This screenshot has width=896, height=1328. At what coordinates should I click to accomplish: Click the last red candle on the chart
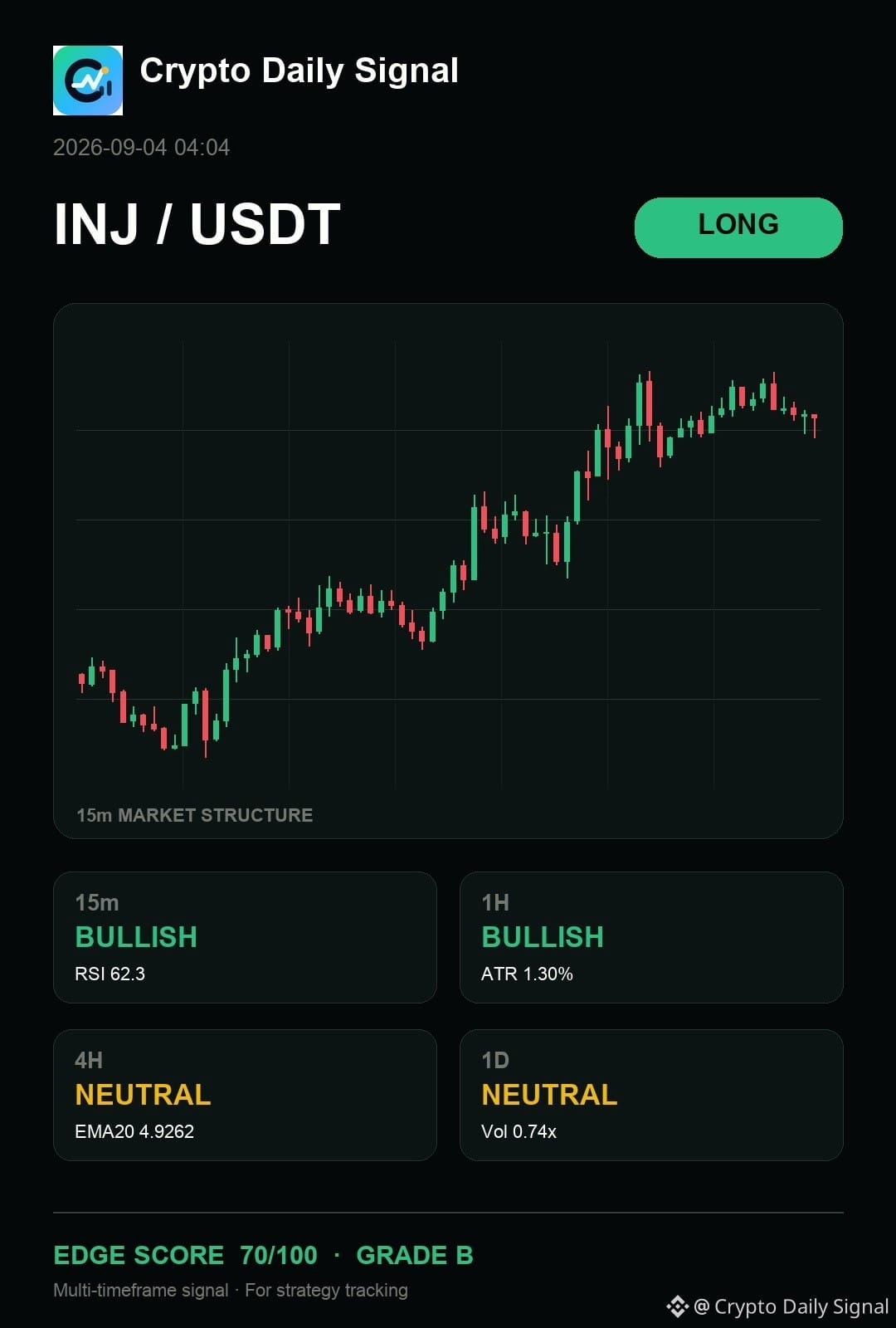click(x=815, y=423)
